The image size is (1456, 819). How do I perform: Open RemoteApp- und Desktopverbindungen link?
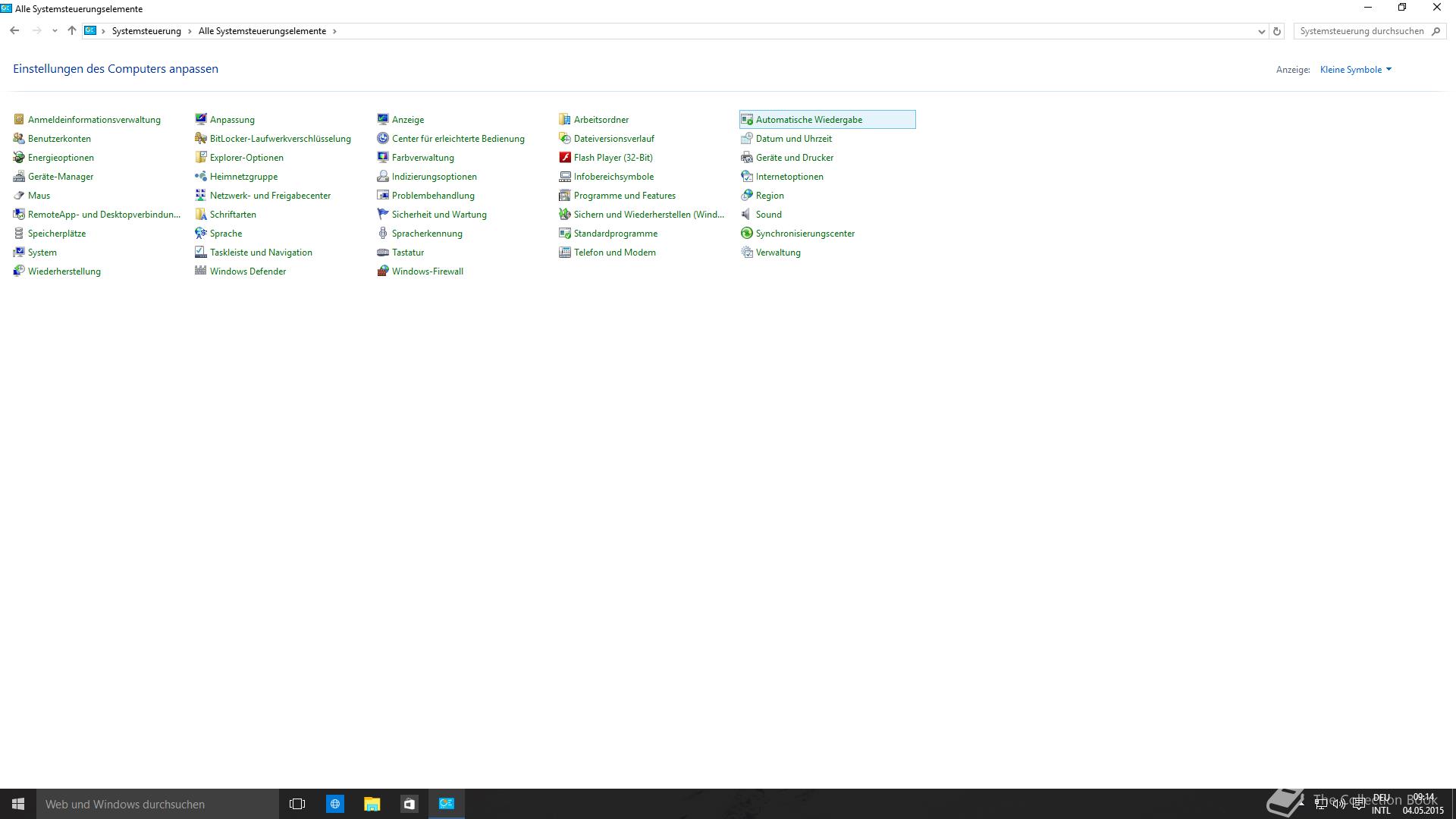coord(104,214)
